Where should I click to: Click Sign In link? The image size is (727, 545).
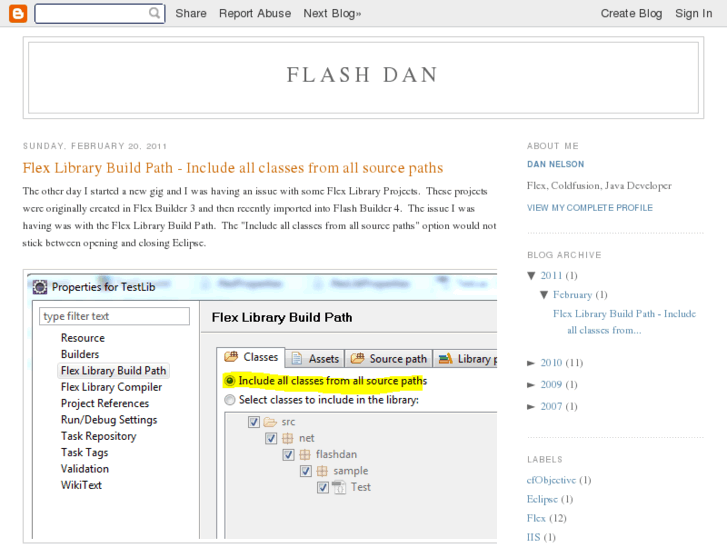tap(693, 13)
